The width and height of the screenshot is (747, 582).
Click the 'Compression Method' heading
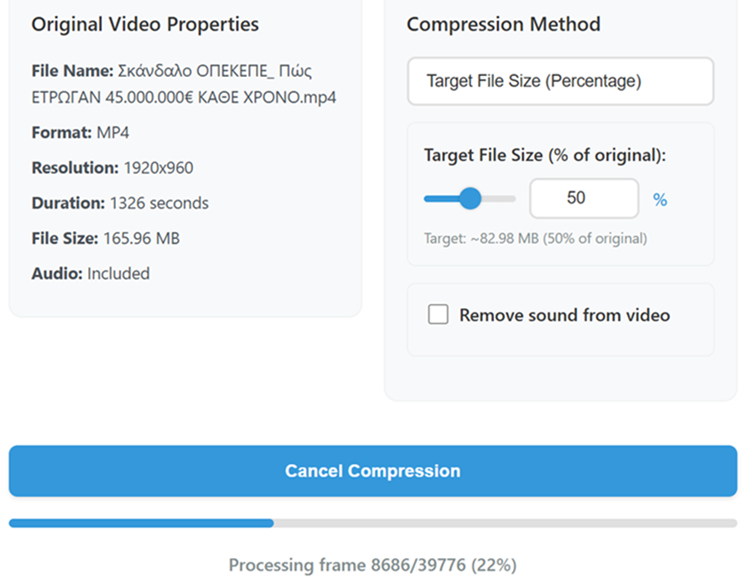coord(503,25)
